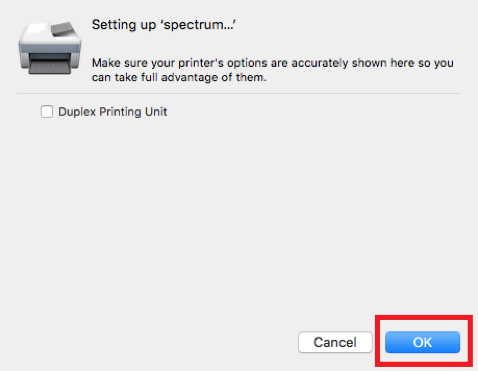The height and width of the screenshot is (371, 478).
Task: Confirm the printer setup with OK
Action: (422, 342)
